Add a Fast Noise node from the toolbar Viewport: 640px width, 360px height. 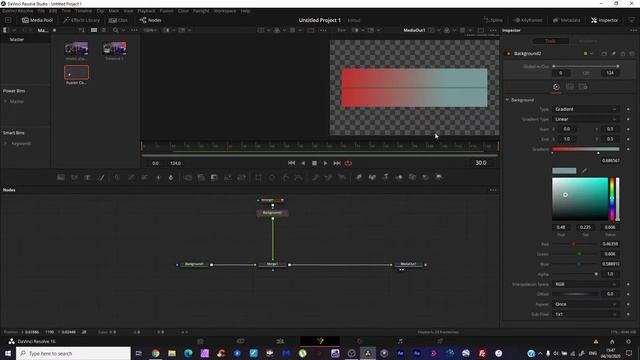(x=74, y=177)
